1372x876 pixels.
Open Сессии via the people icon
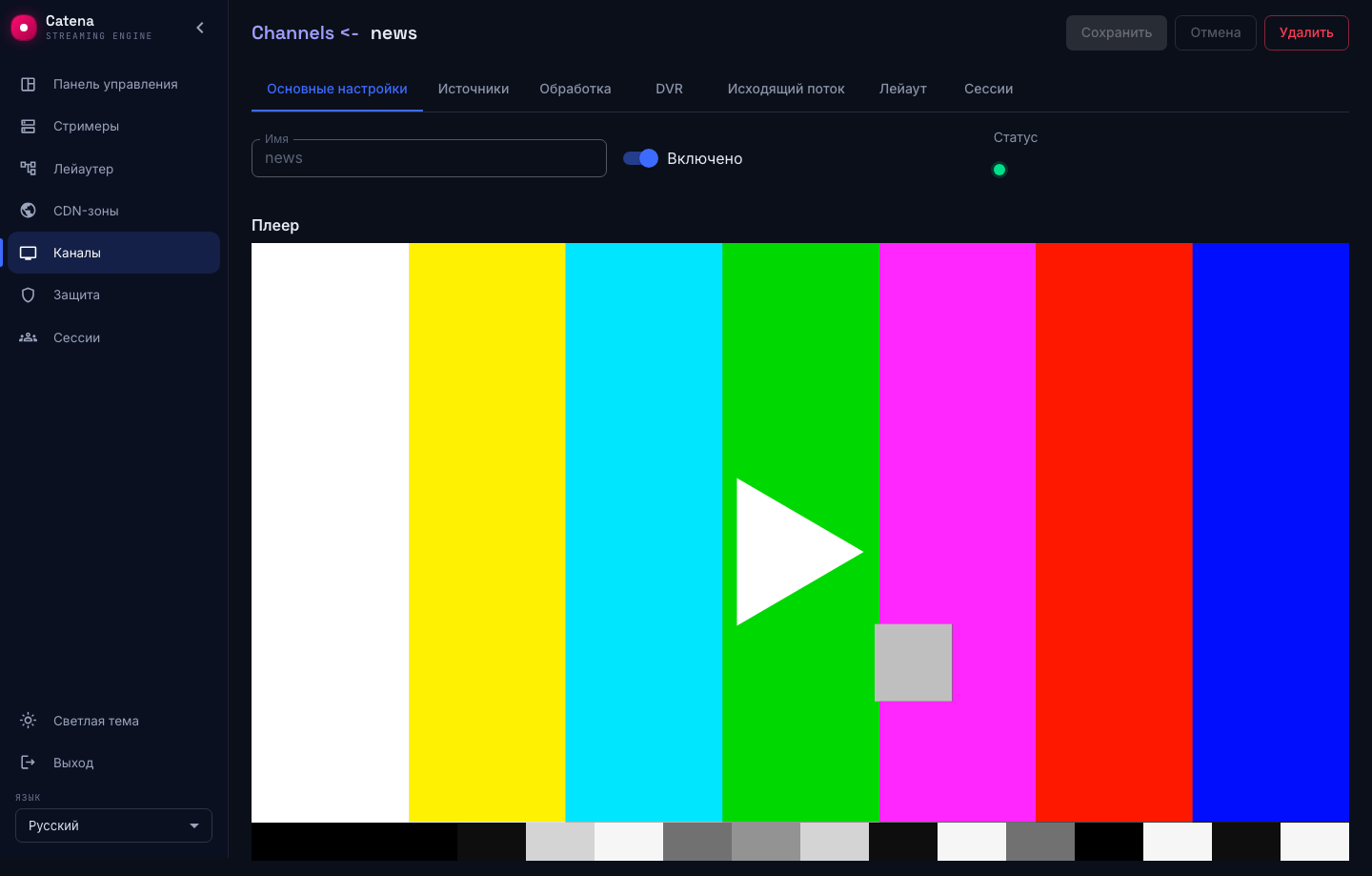pyautogui.click(x=29, y=337)
